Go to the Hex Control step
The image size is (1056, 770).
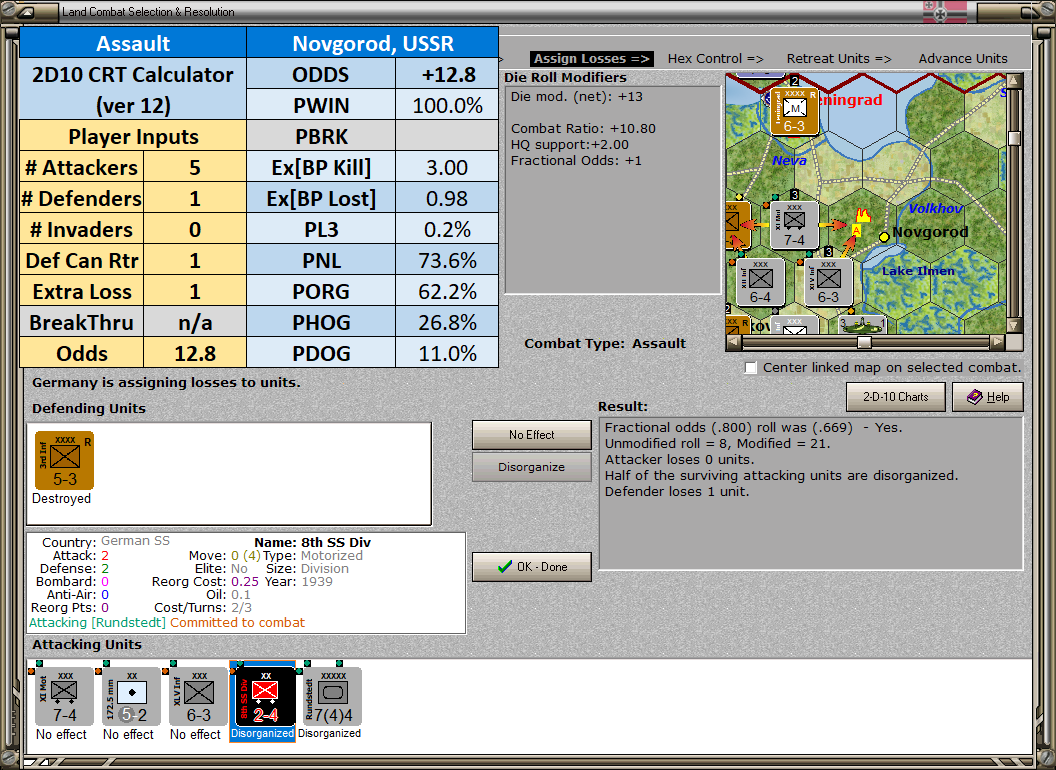click(x=715, y=59)
